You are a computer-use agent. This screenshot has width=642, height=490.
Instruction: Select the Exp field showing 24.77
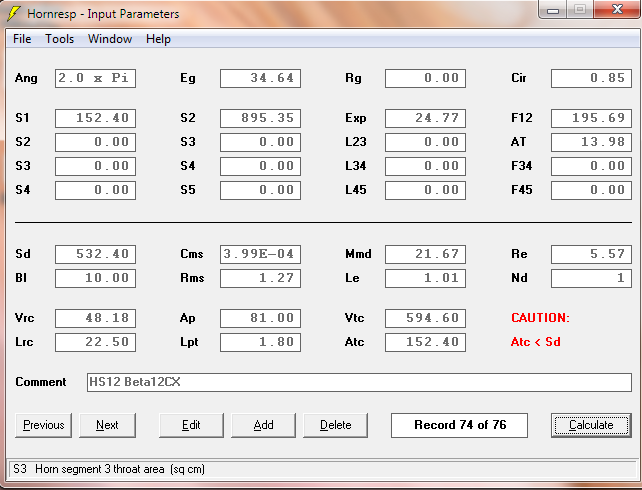click(425, 118)
